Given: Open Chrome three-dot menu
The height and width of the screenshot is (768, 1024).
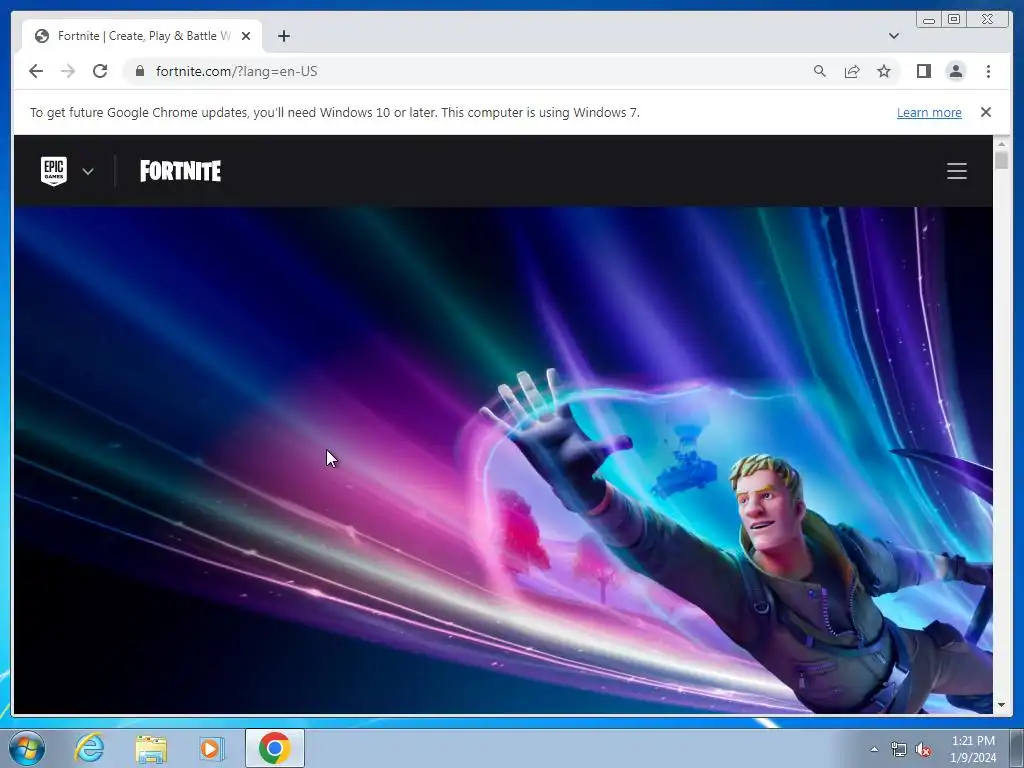Looking at the screenshot, I should point(988,71).
